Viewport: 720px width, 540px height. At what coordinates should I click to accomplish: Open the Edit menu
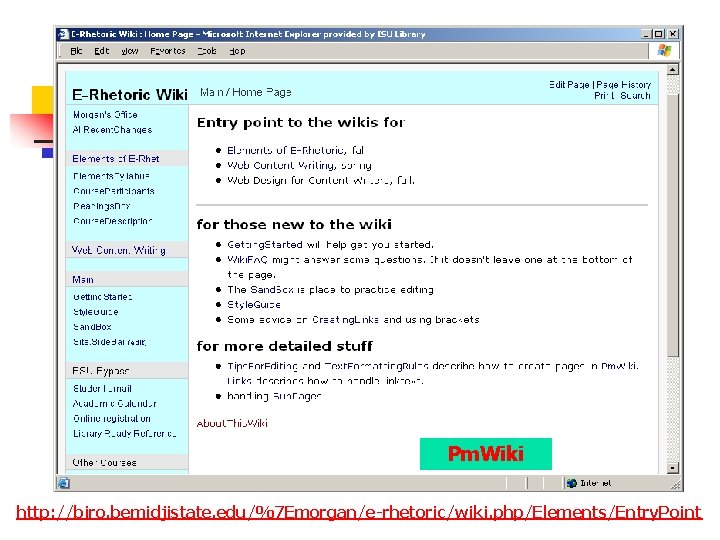click(x=101, y=51)
